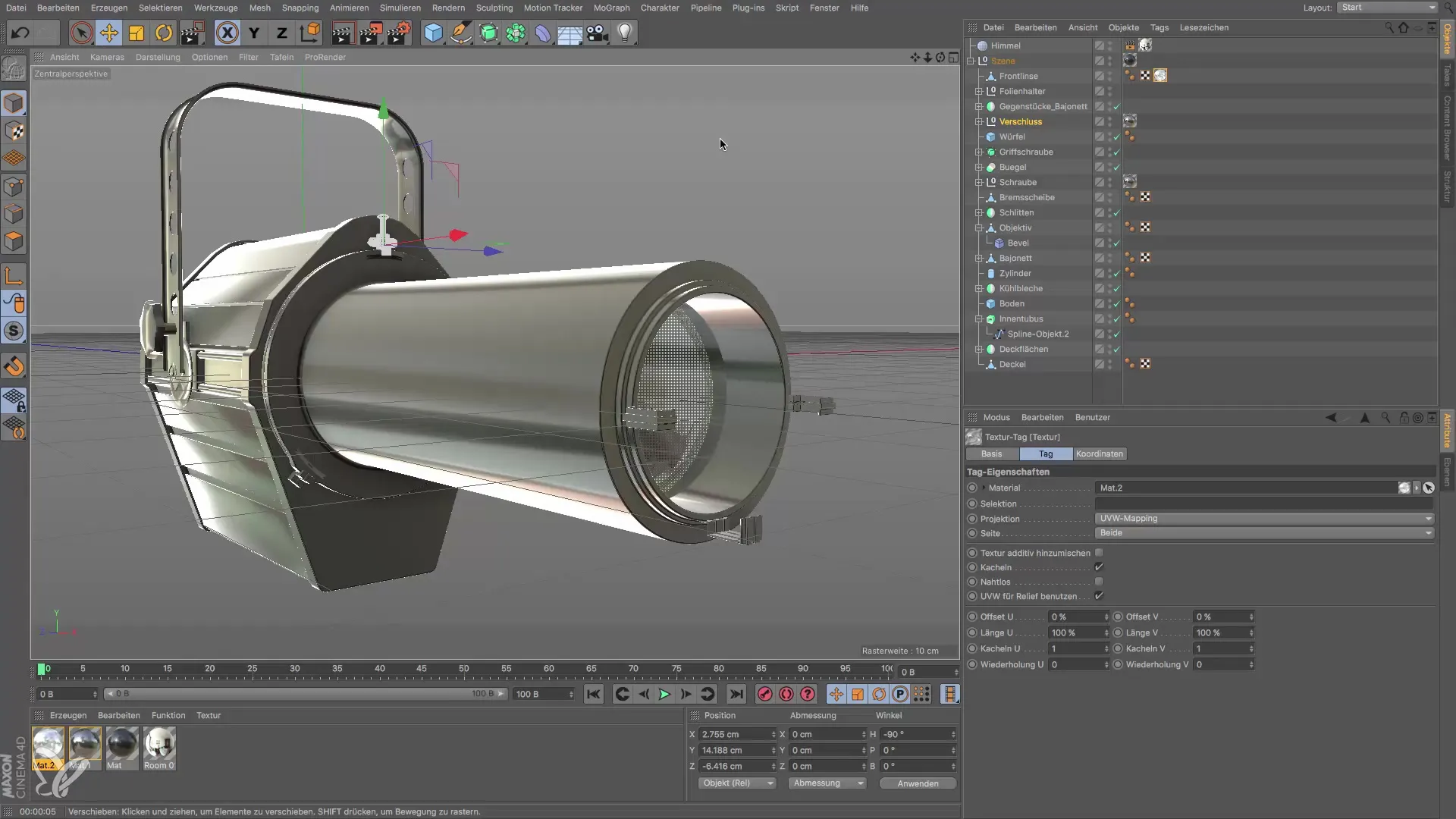Open the Kameras viewport menu
Screen dimensions: 1456x819
107,57
